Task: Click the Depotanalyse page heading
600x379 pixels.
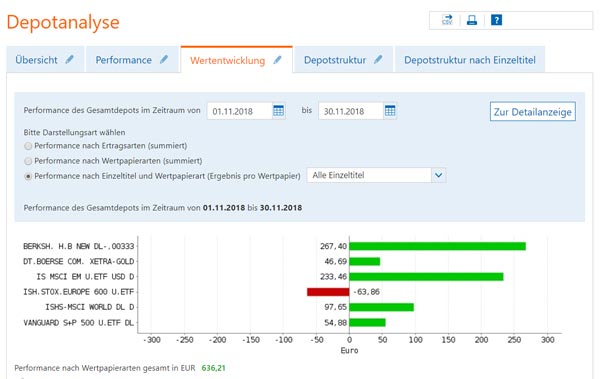Action: (63, 22)
